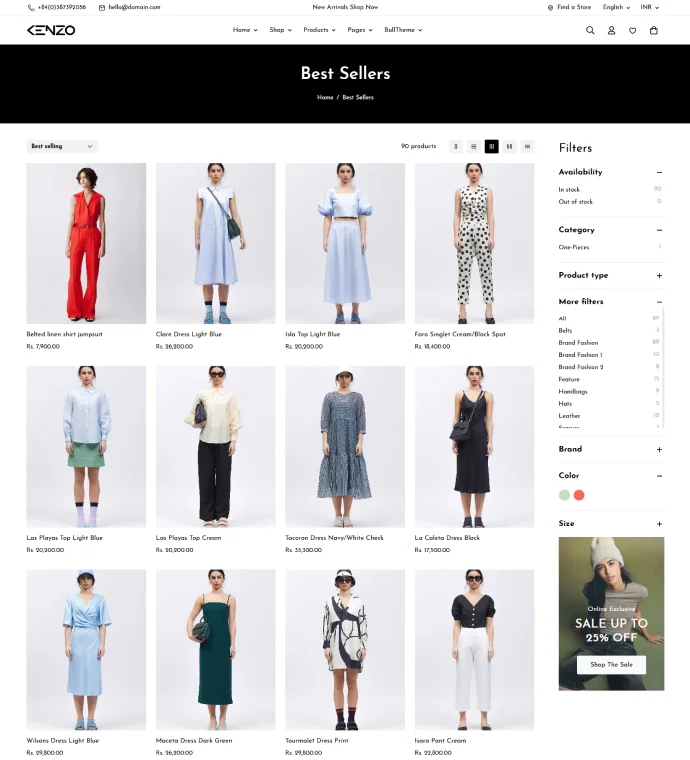Switch to single-column grid view

(x=455, y=146)
